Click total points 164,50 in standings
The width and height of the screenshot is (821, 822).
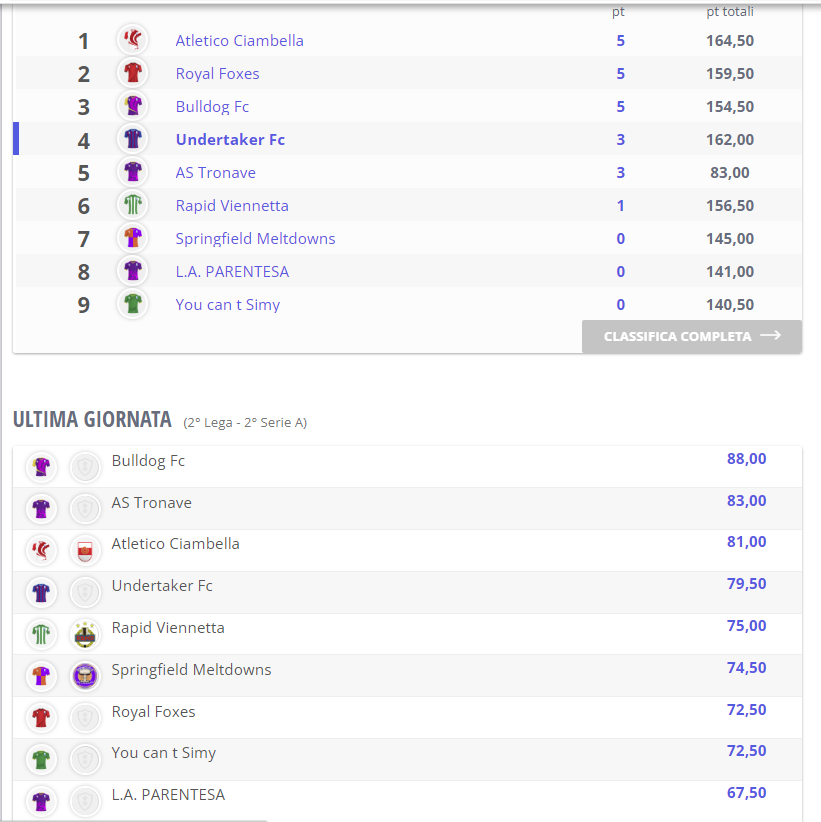[x=730, y=40]
